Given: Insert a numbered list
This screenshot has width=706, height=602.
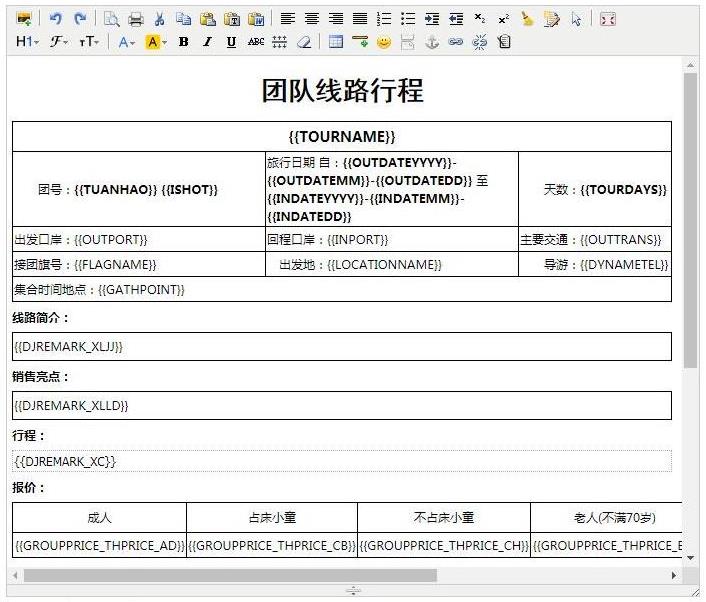Looking at the screenshot, I should click(x=384, y=19).
